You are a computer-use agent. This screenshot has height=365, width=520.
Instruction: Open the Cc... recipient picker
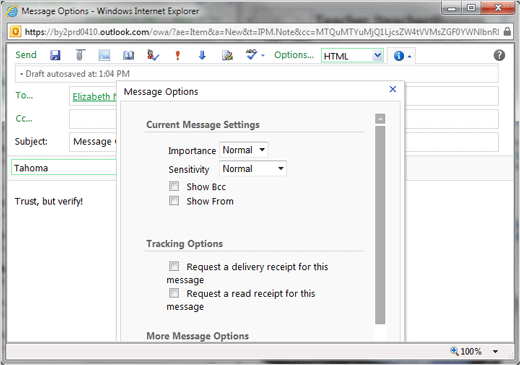tap(24, 118)
